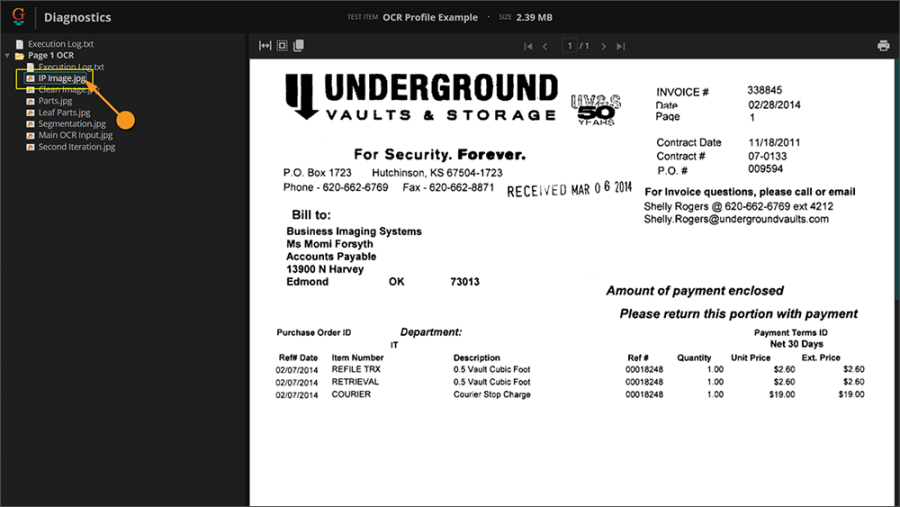
Task: Click the 'Courier Stop Charge' description
Action: pyautogui.click(x=492, y=394)
